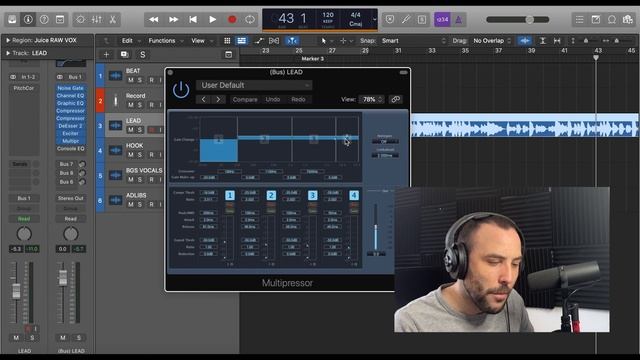
Task: Open the Noise Gate plugin slot
Action: (x=71, y=88)
